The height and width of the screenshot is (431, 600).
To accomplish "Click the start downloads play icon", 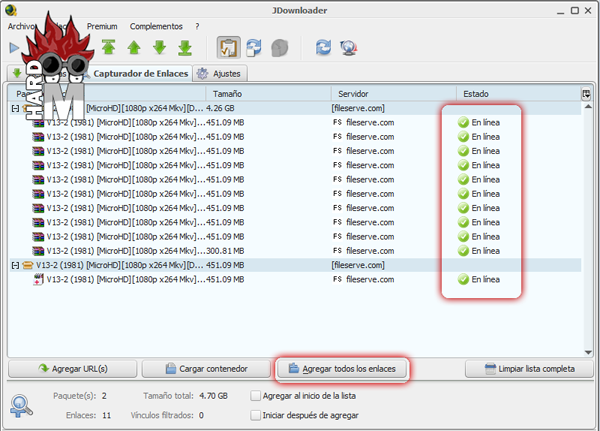I will (x=14, y=48).
